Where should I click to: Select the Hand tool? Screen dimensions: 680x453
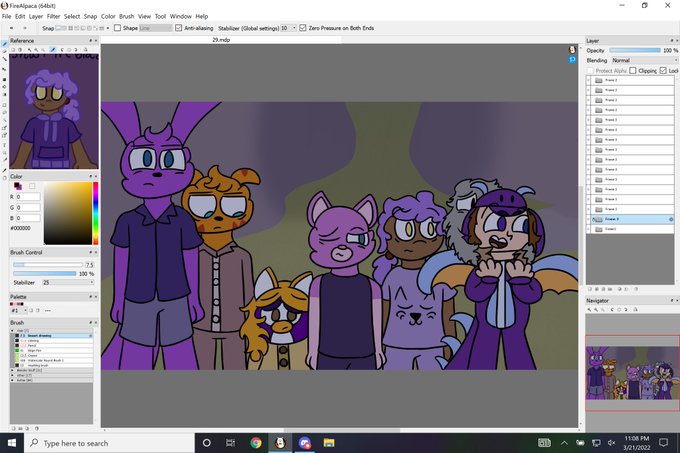(x=4, y=178)
